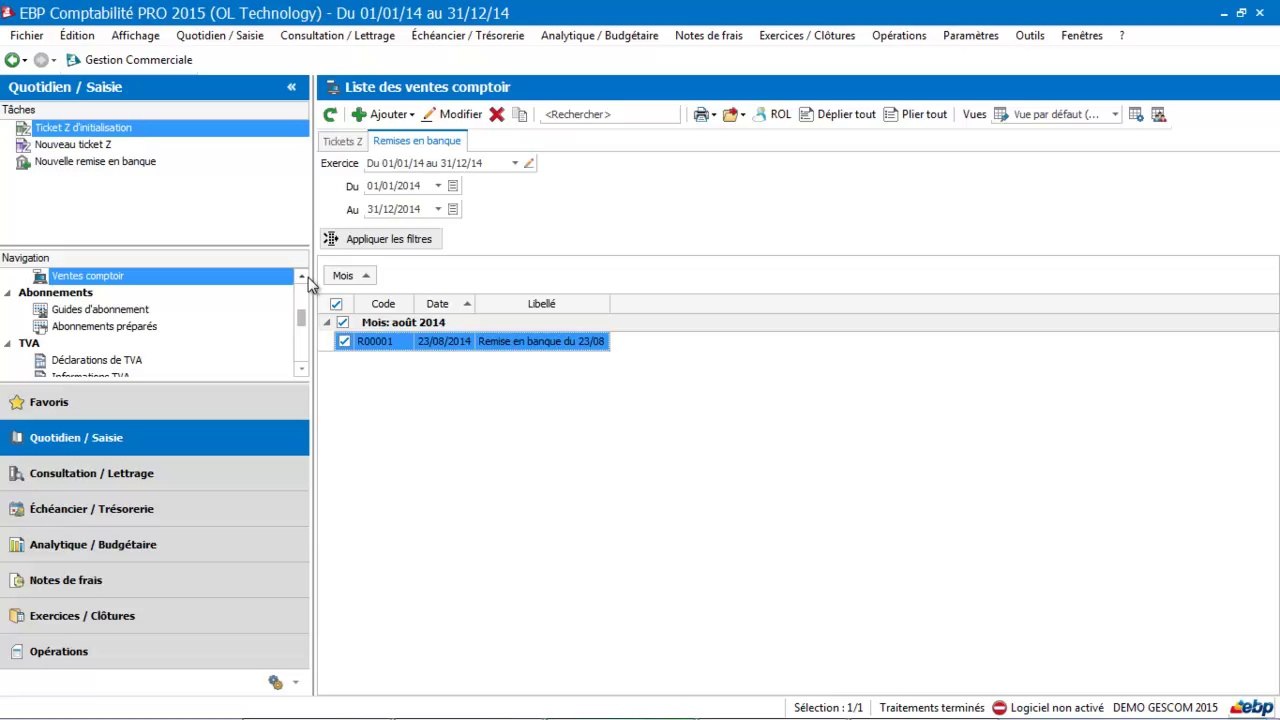Open the Ajouter dropdown arrow

pyautogui.click(x=412, y=115)
